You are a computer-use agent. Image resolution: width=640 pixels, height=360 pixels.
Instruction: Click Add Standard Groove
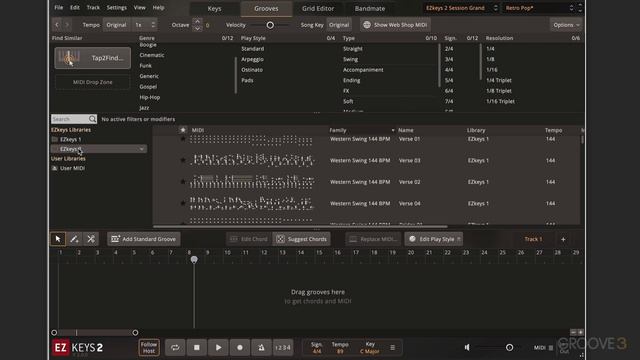[x=144, y=239]
